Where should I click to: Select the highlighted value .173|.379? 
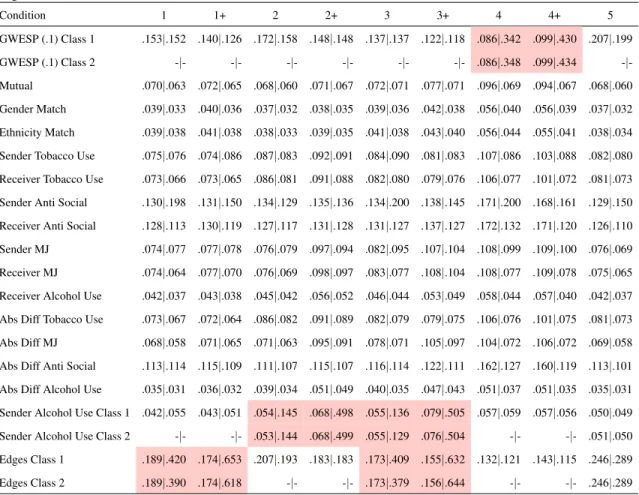click(x=387, y=483)
